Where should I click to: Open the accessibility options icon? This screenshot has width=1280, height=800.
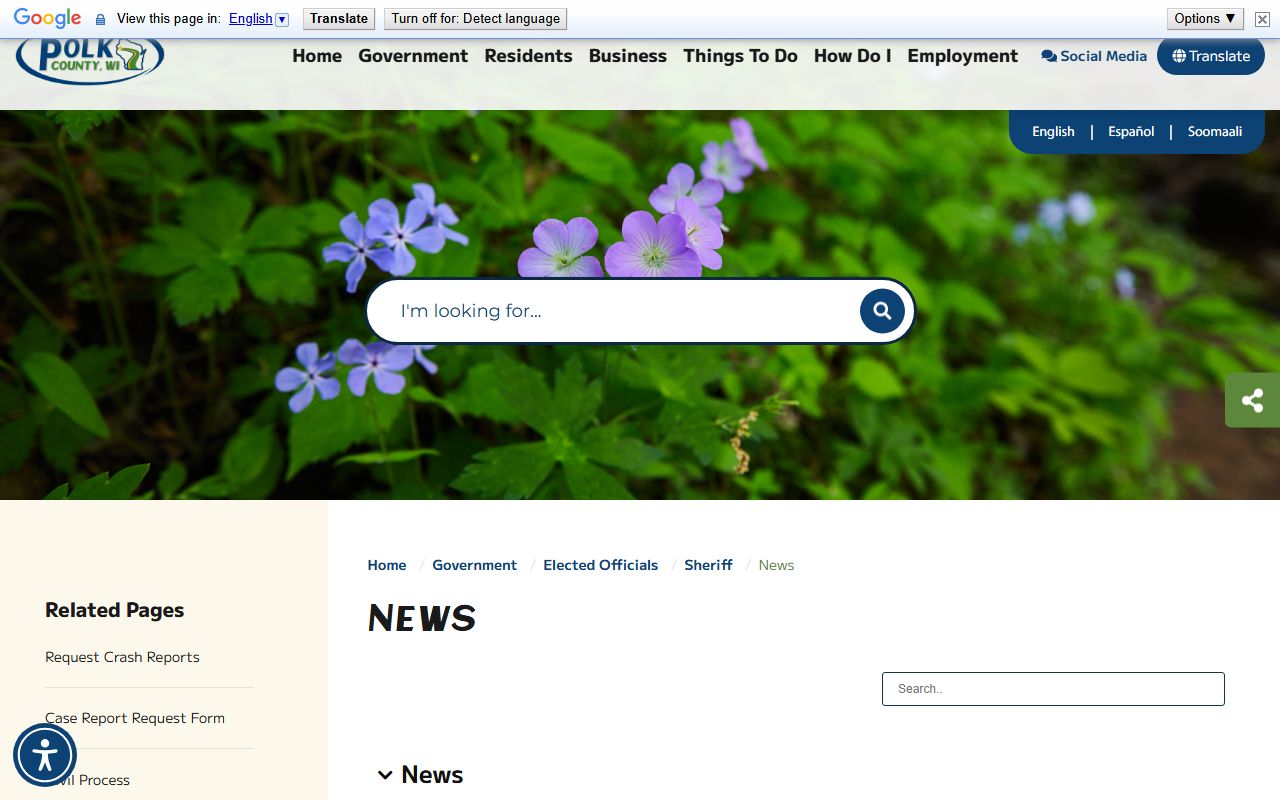tap(45, 755)
